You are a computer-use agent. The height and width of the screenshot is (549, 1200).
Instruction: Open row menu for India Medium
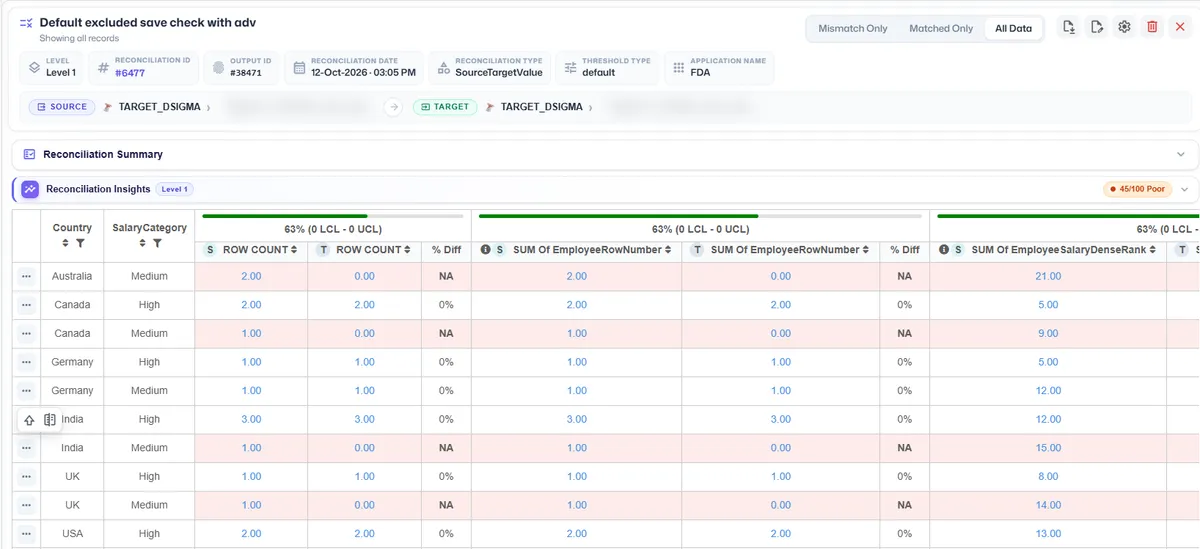pyautogui.click(x=26, y=448)
